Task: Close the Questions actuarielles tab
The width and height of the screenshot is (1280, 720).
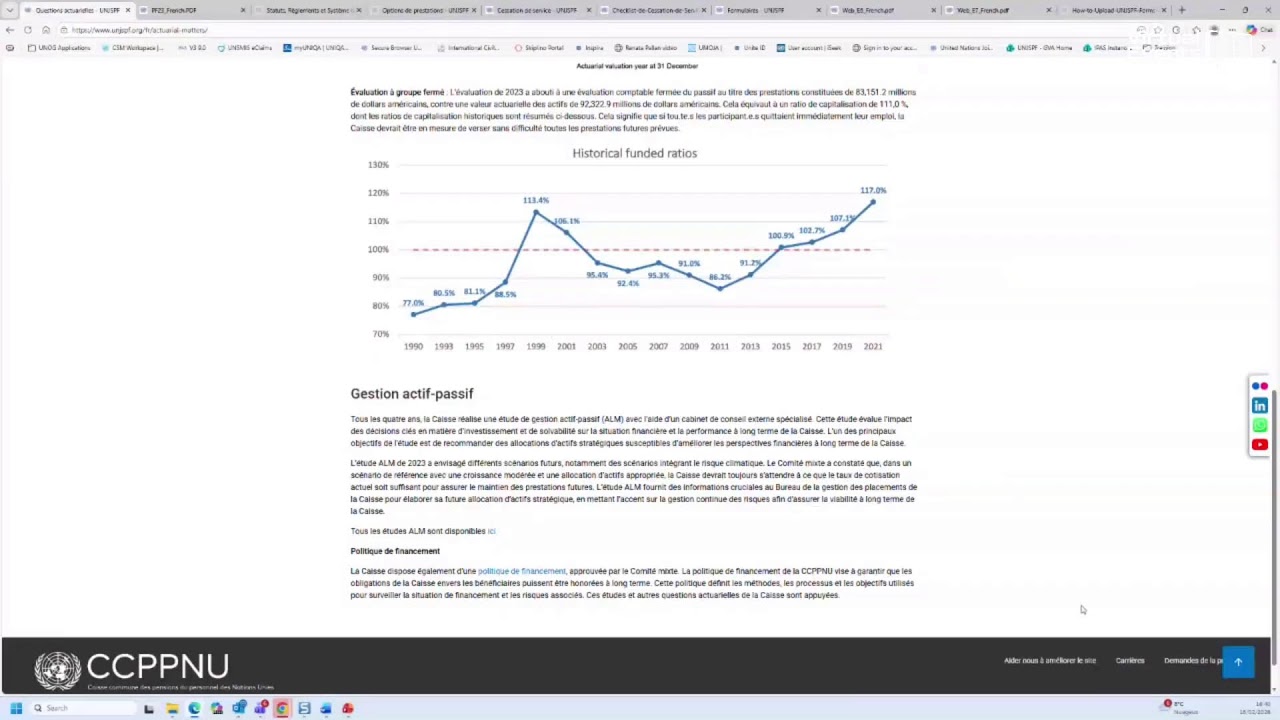Action: click(127, 10)
